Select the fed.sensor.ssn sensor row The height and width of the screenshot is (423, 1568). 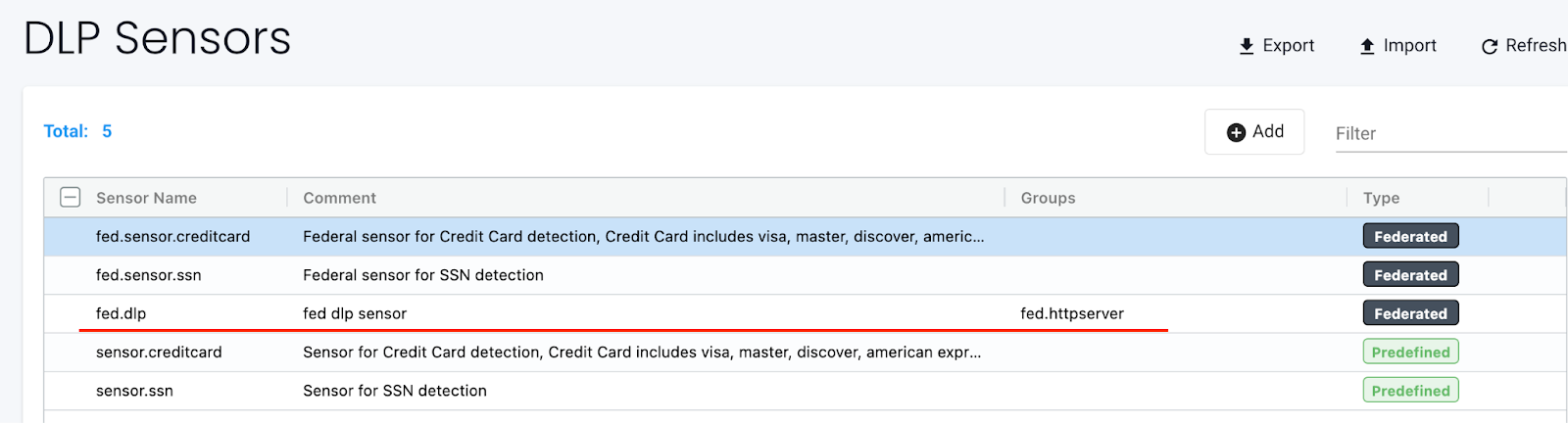148,275
